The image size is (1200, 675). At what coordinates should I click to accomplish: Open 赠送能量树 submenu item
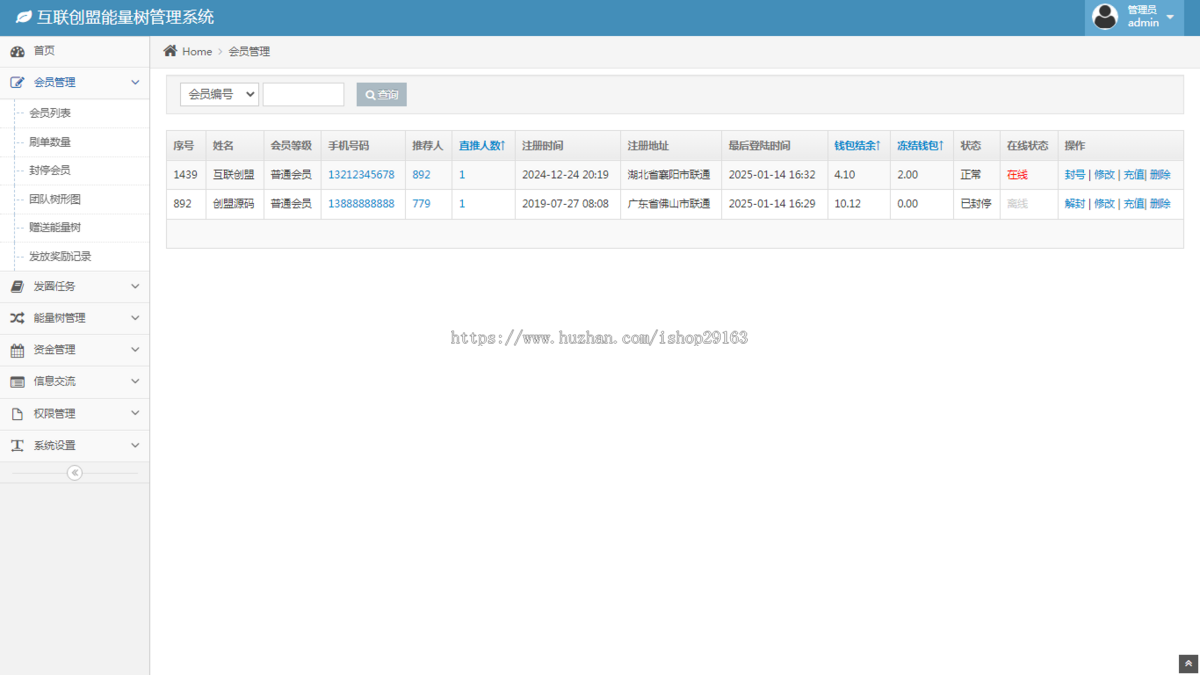[55, 228]
